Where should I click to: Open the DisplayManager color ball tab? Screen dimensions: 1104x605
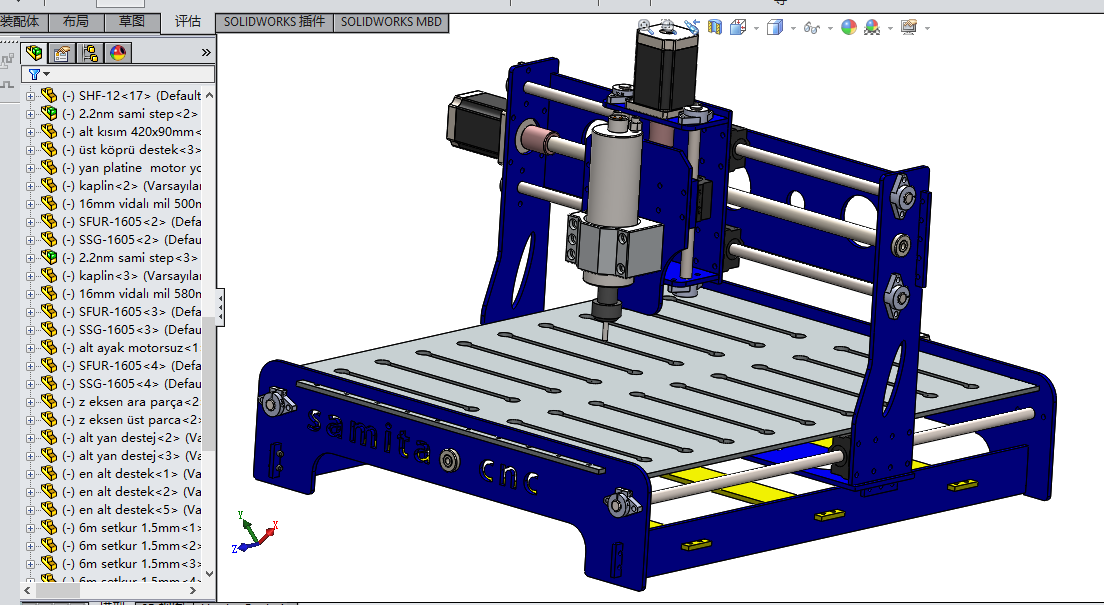click(118, 53)
